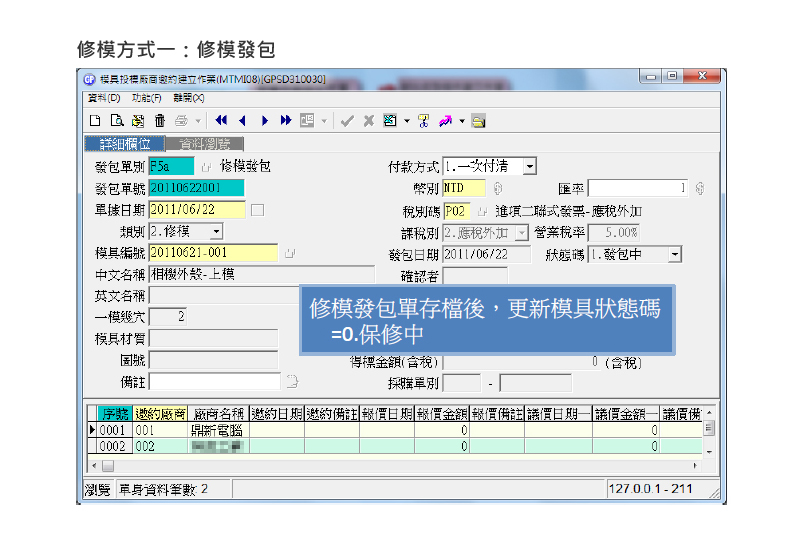Open the 資料(D) menu

coord(104,98)
